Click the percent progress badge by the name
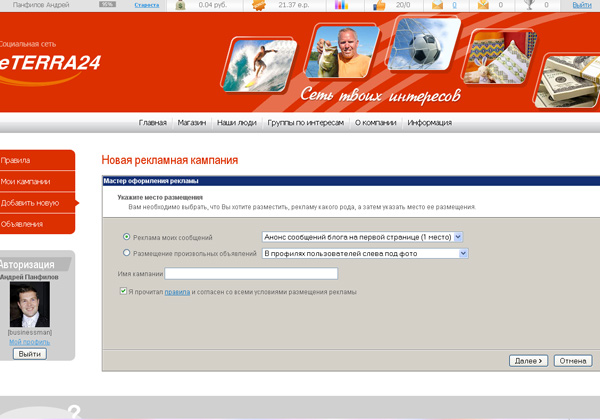This screenshot has width=600, height=420. coord(107,5)
